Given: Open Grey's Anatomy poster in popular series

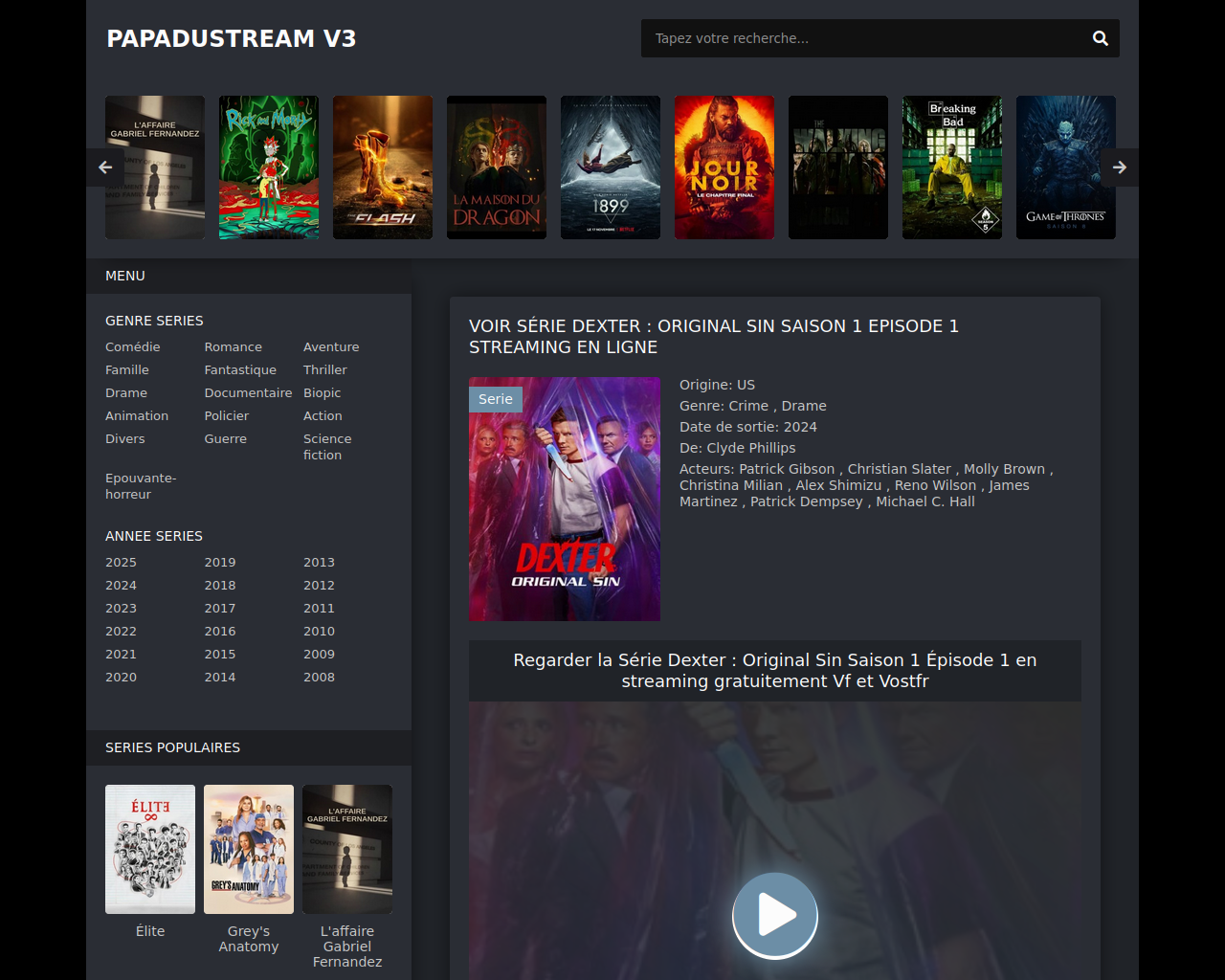Looking at the screenshot, I should (x=249, y=849).
